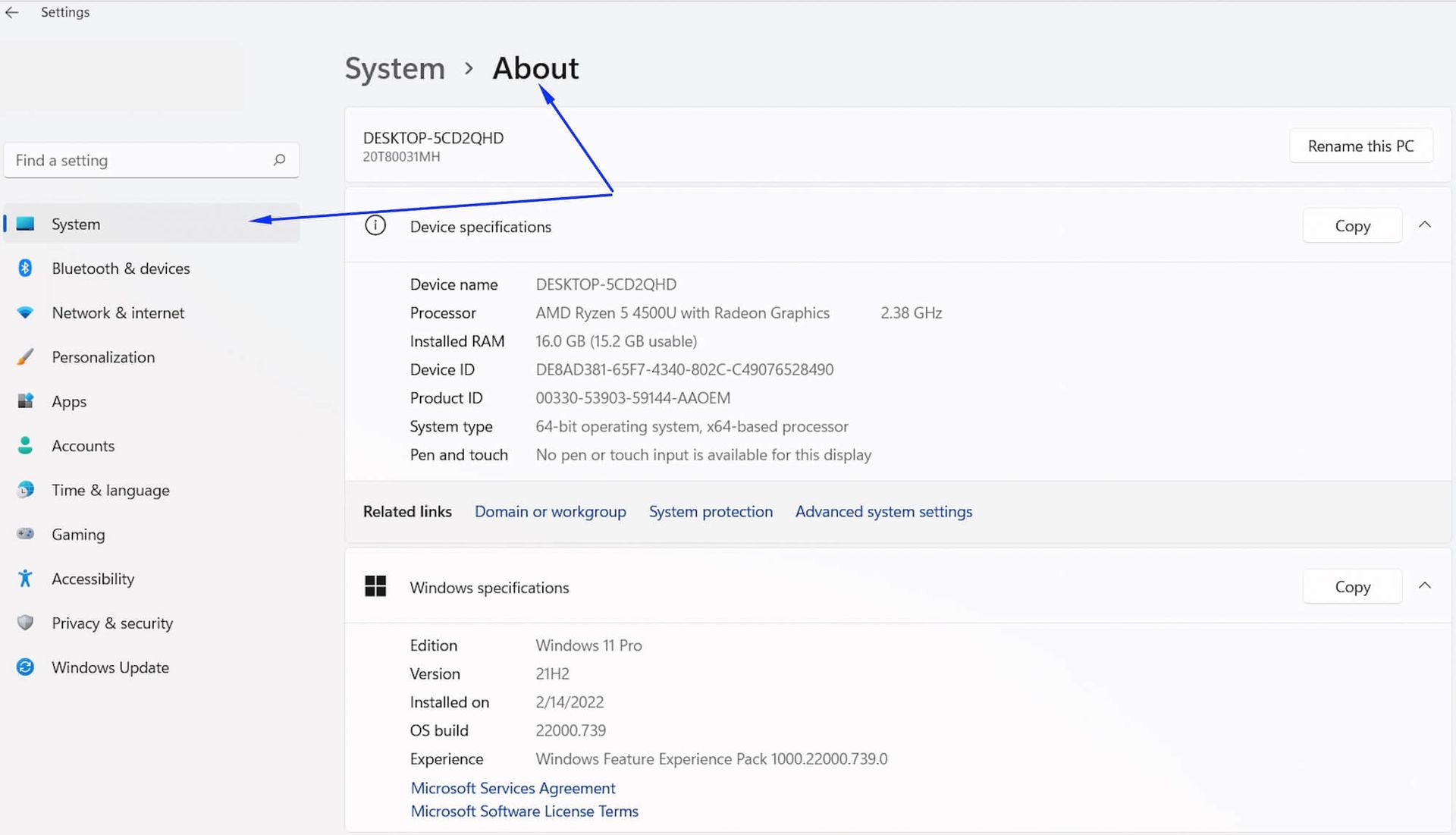Open Privacy & security settings
The width and height of the screenshot is (1456, 835).
152,623
